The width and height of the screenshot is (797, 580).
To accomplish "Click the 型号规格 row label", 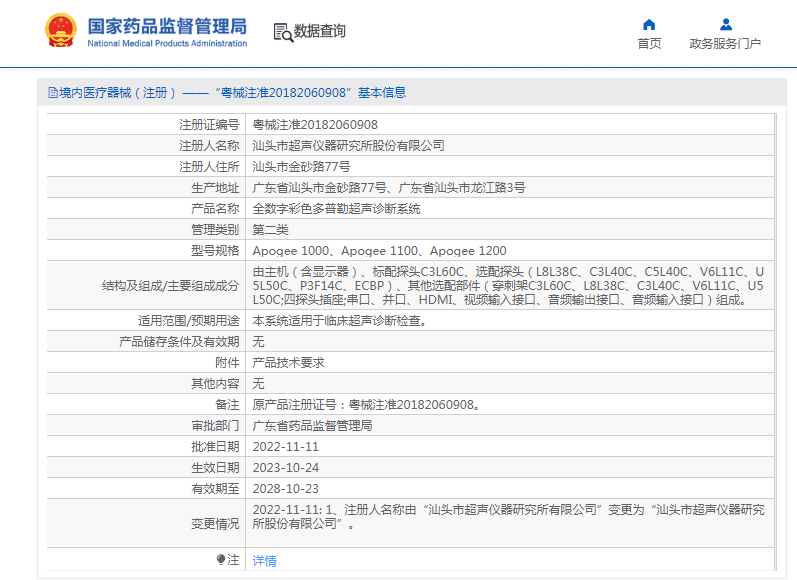I will click(215, 251).
